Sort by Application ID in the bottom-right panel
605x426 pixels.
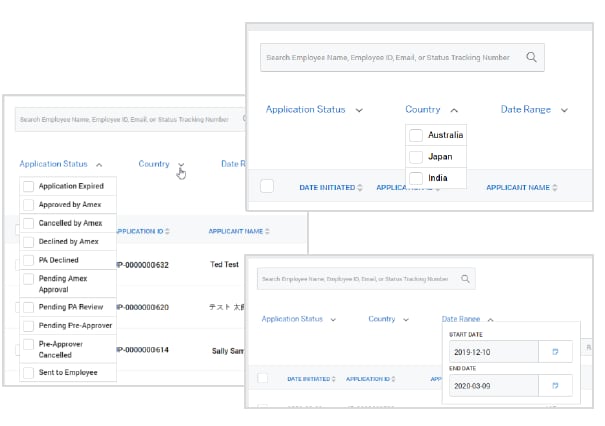pos(393,379)
